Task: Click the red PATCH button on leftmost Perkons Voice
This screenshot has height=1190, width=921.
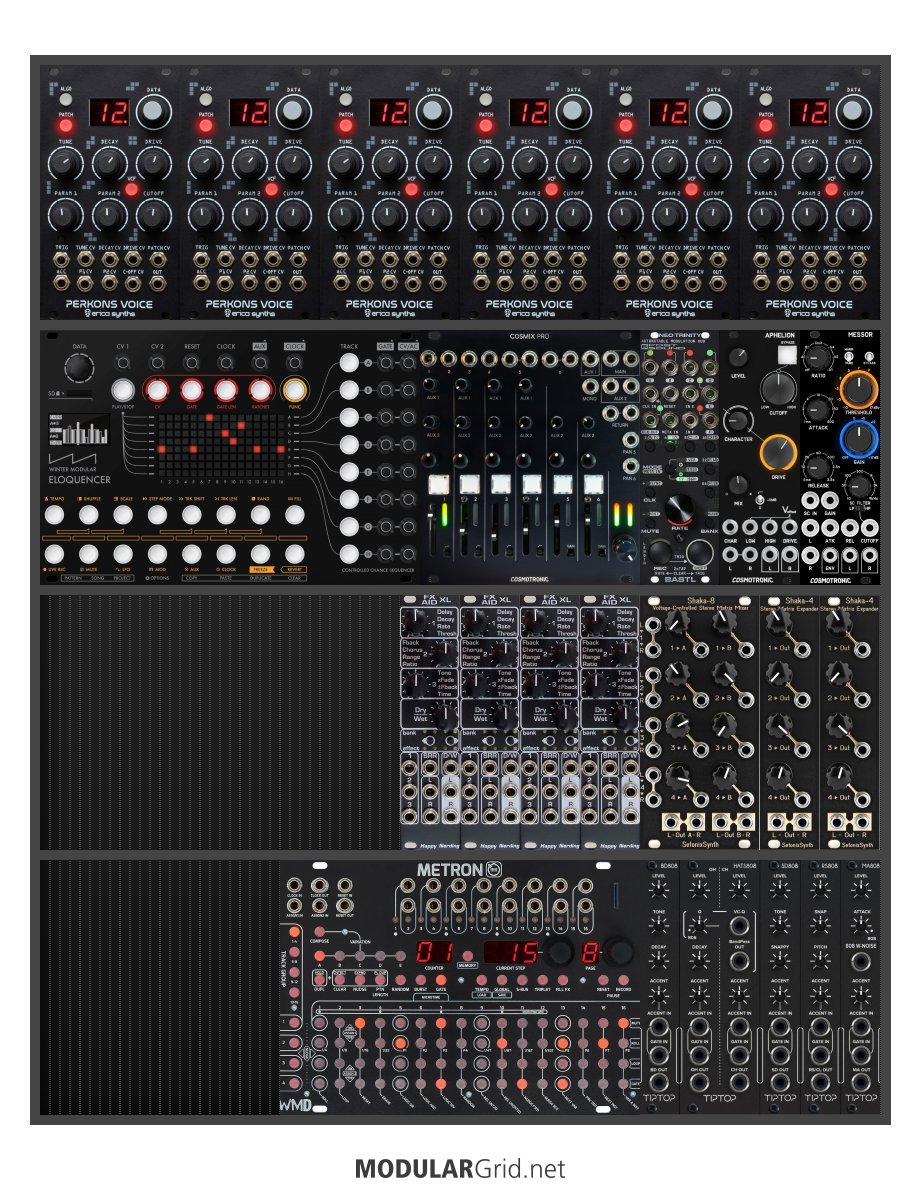Action: [x=65, y=125]
